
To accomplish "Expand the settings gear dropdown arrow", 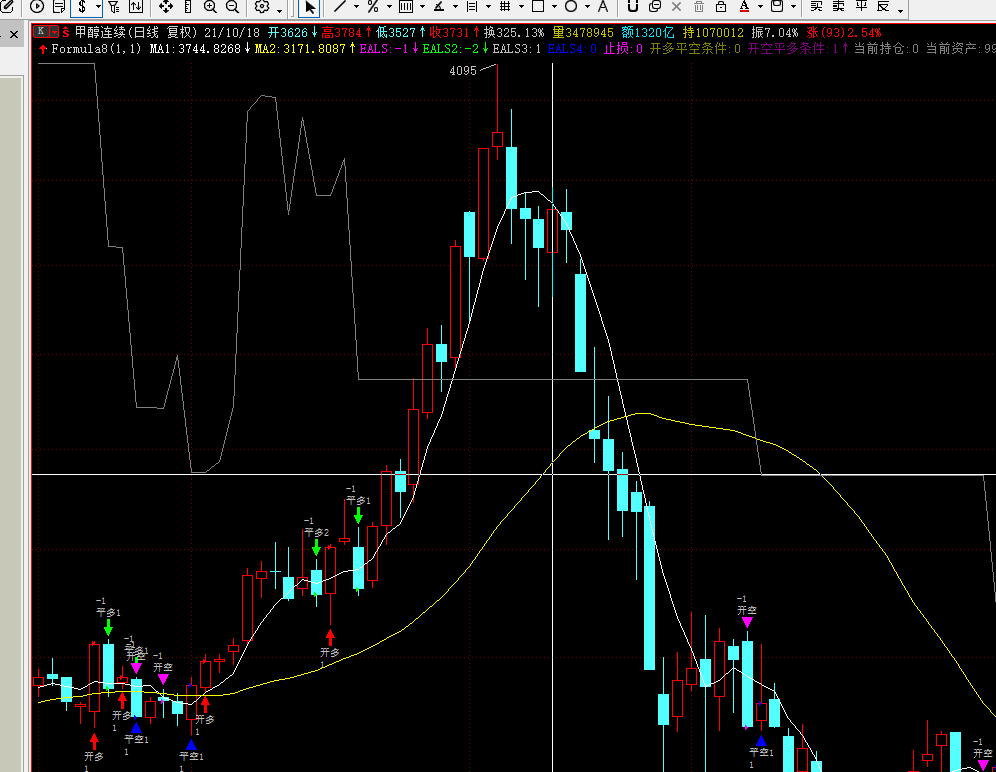I will click(279, 9).
